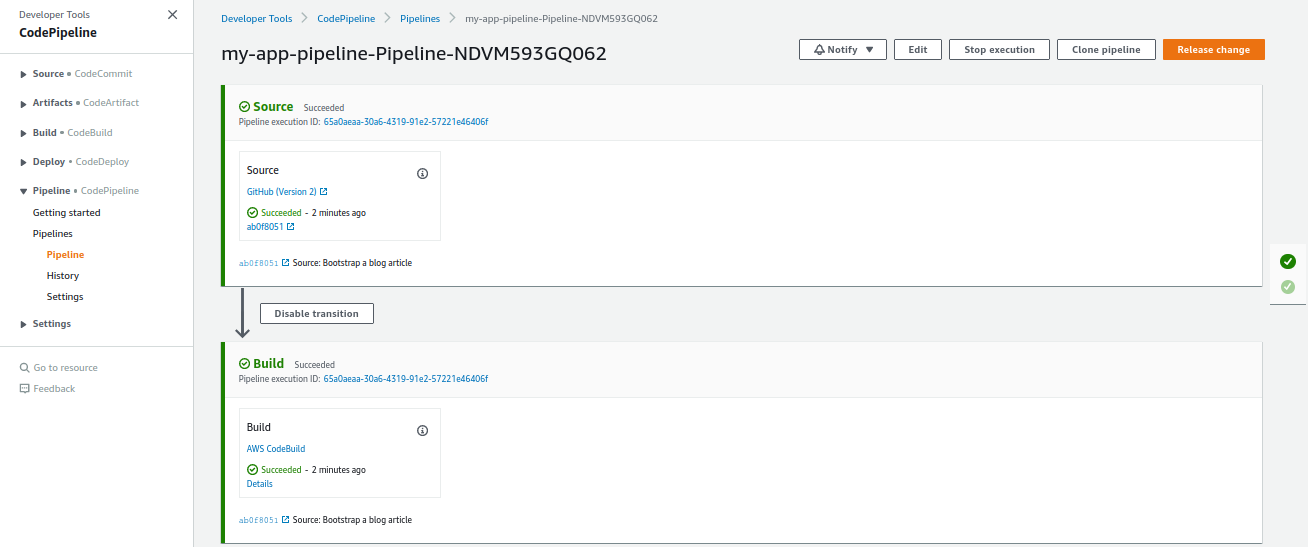Expand the Build CodeBuild section
Viewport: 1308px width, 547px height.
click(x=24, y=133)
